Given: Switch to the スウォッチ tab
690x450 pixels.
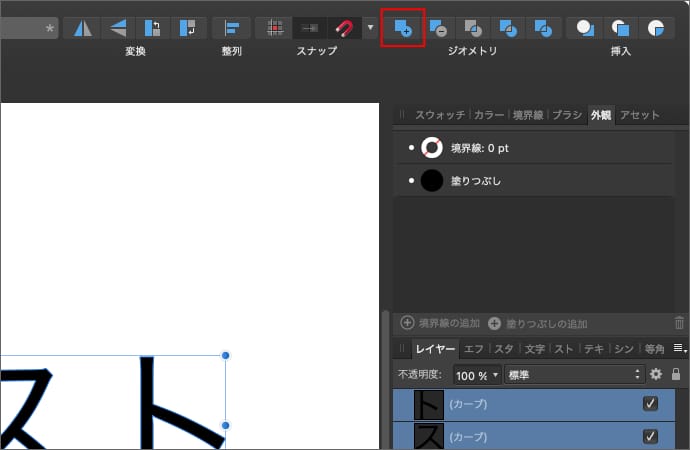Looking at the screenshot, I should click(x=441, y=115).
